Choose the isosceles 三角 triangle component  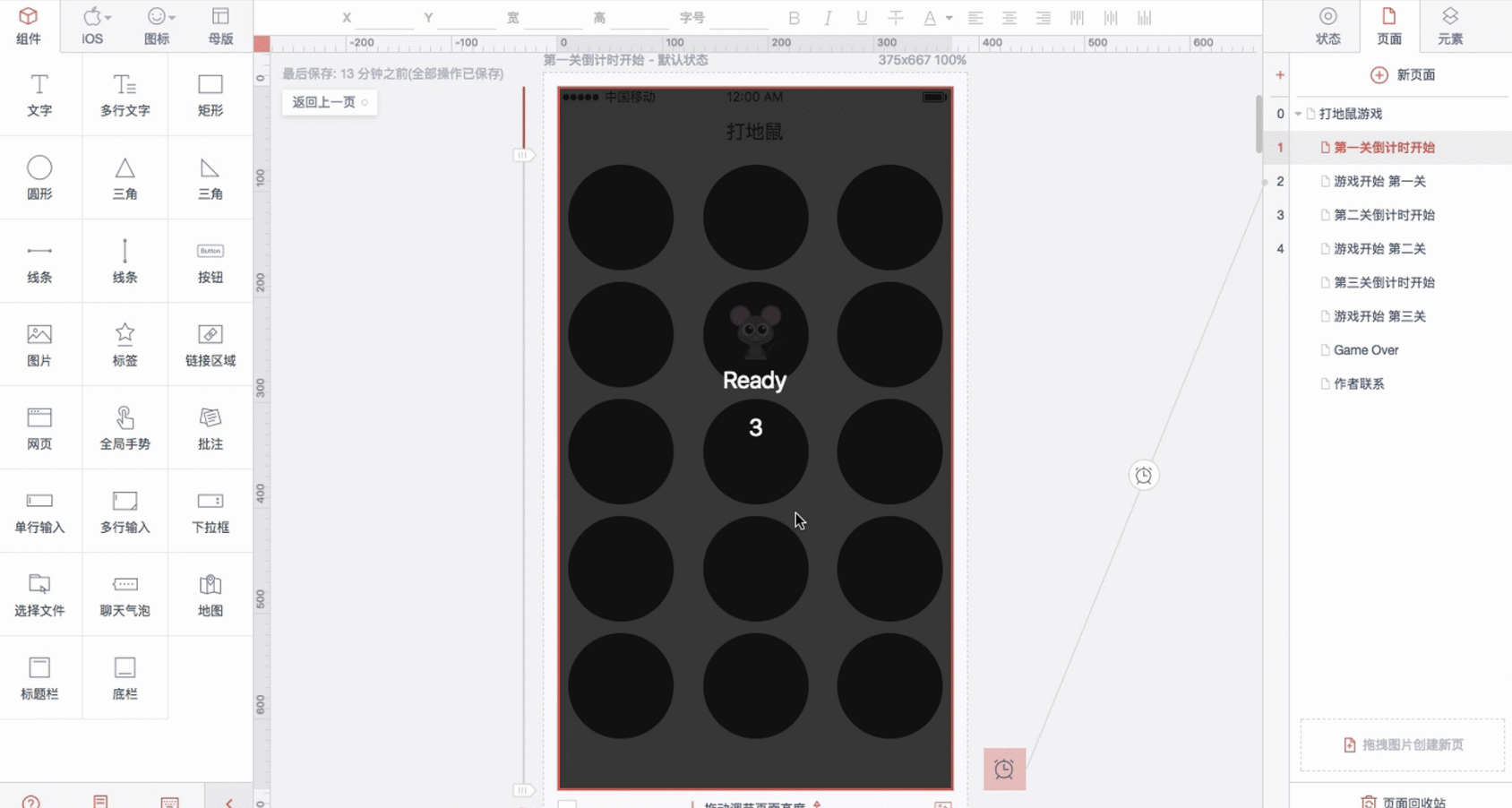pyautogui.click(x=125, y=178)
